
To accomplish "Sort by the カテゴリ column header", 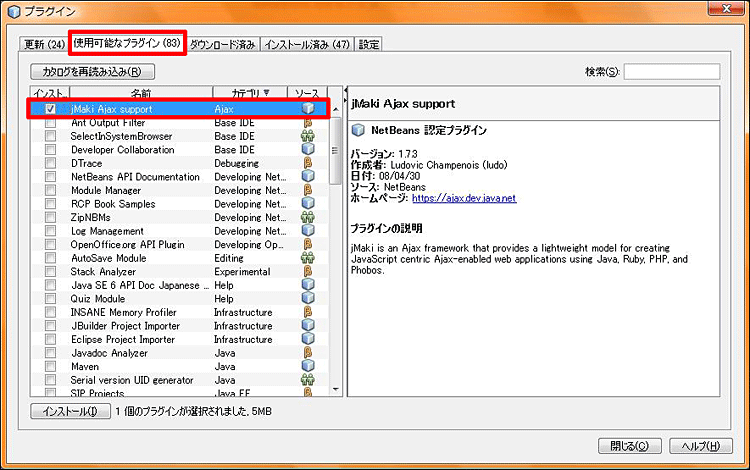I will point(250,93).
